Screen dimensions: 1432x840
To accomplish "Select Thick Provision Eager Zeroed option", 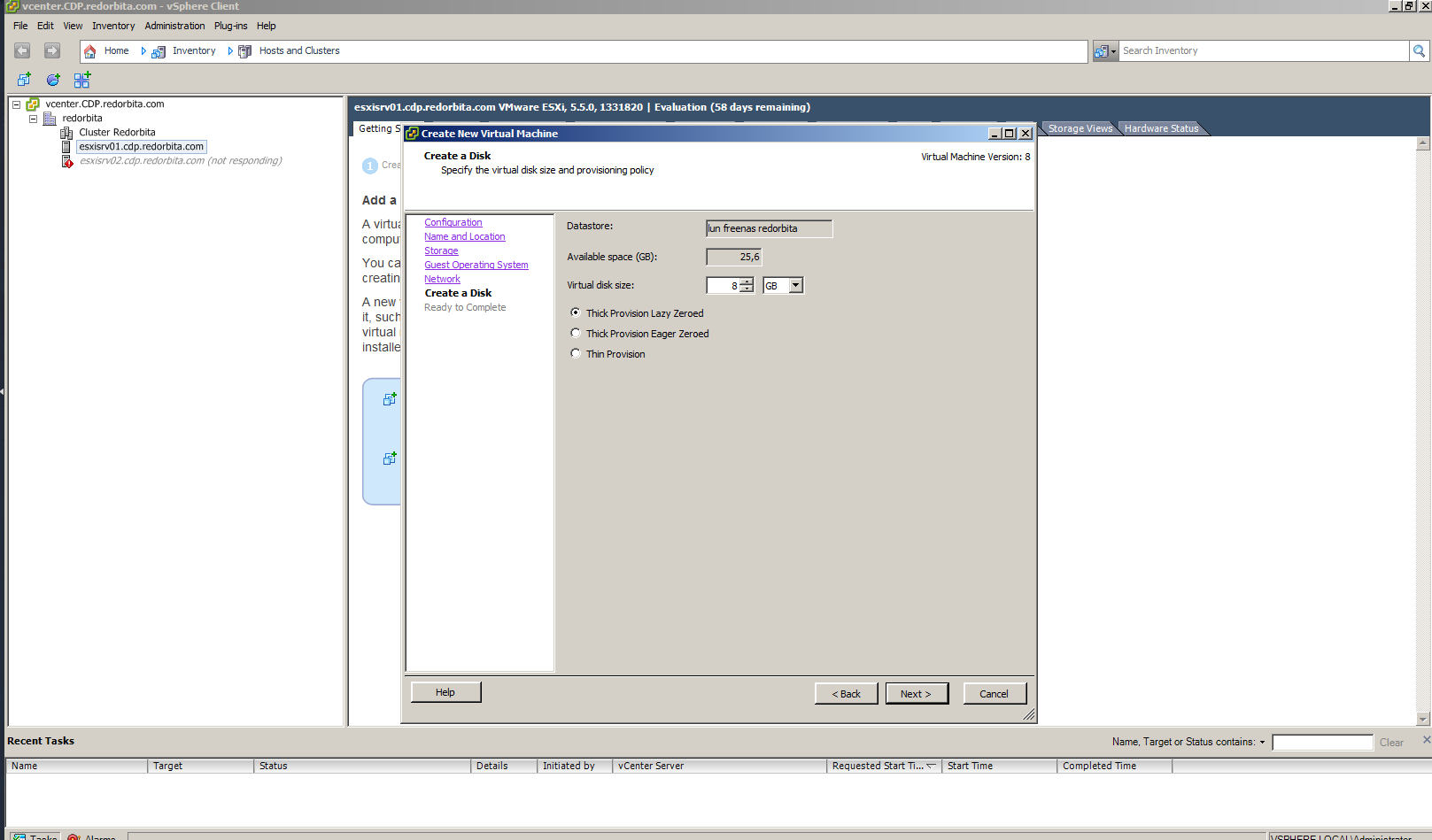I will pos(576,334).
